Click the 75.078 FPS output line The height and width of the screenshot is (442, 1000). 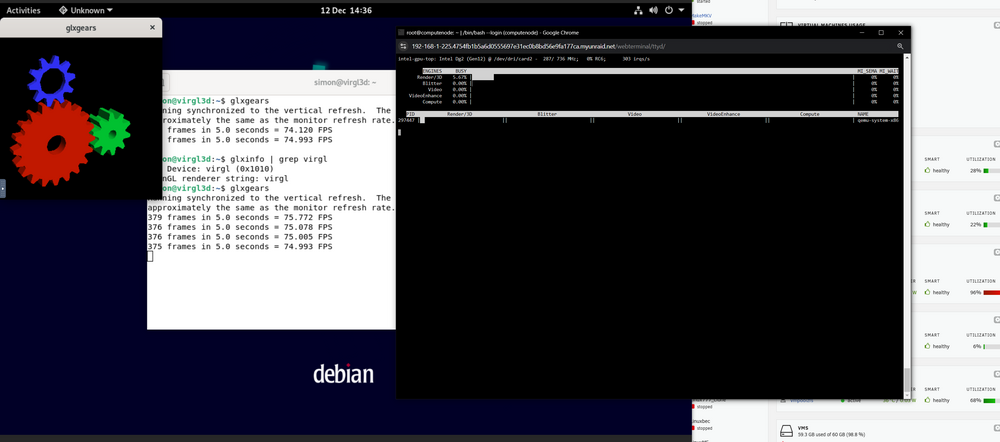coord(240,227)
